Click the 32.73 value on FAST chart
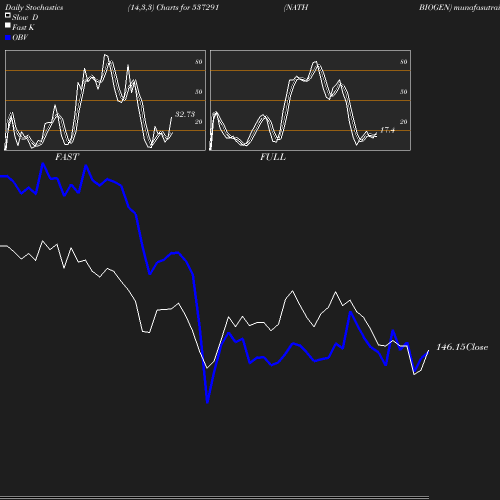 (x=185, y=114)
